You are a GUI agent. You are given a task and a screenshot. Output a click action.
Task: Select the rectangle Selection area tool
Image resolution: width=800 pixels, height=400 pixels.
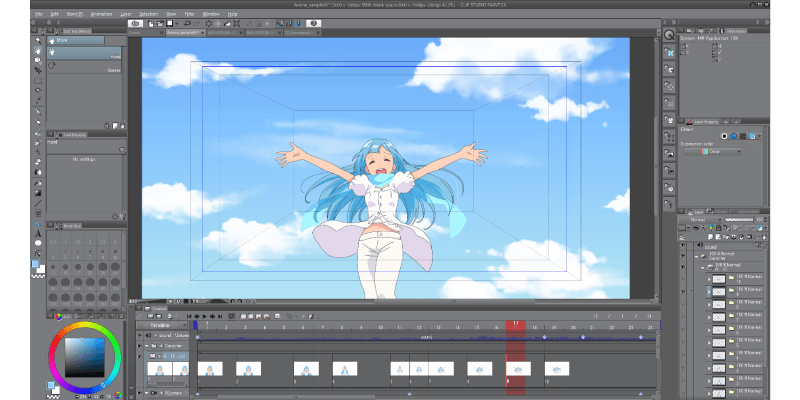point(38,81)
